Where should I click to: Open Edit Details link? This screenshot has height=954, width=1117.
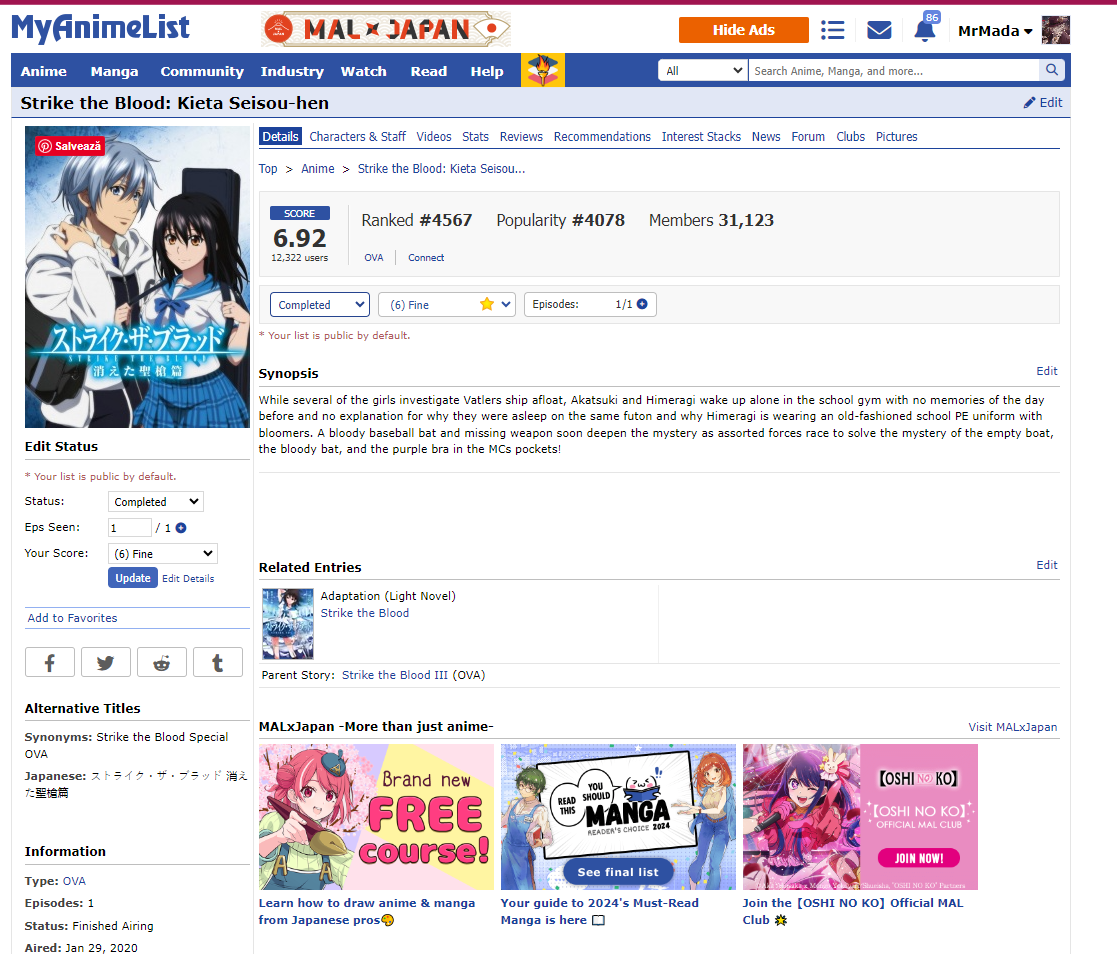pos(188,579)
